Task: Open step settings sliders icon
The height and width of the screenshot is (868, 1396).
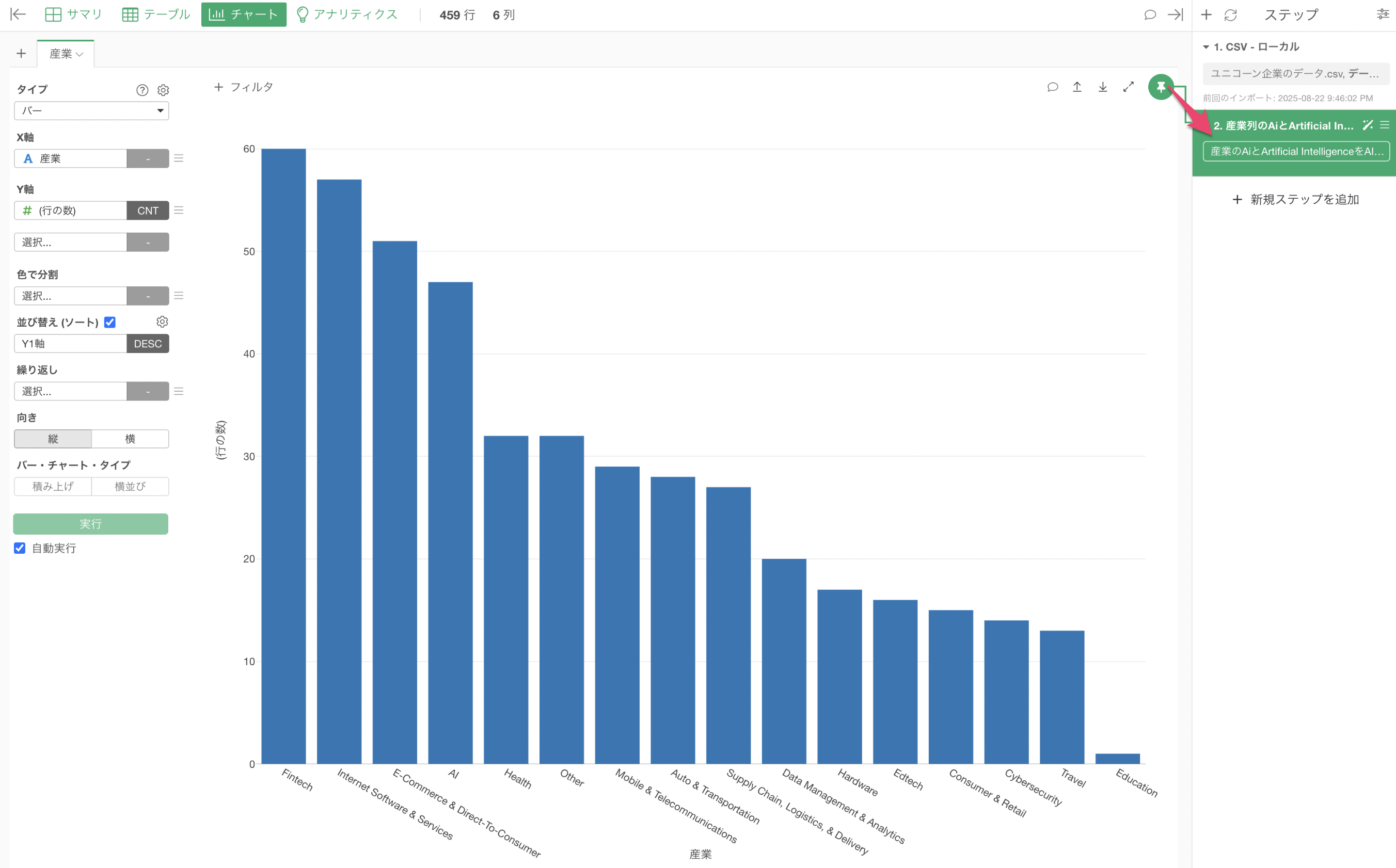Action: click(x=1383, y=14)
